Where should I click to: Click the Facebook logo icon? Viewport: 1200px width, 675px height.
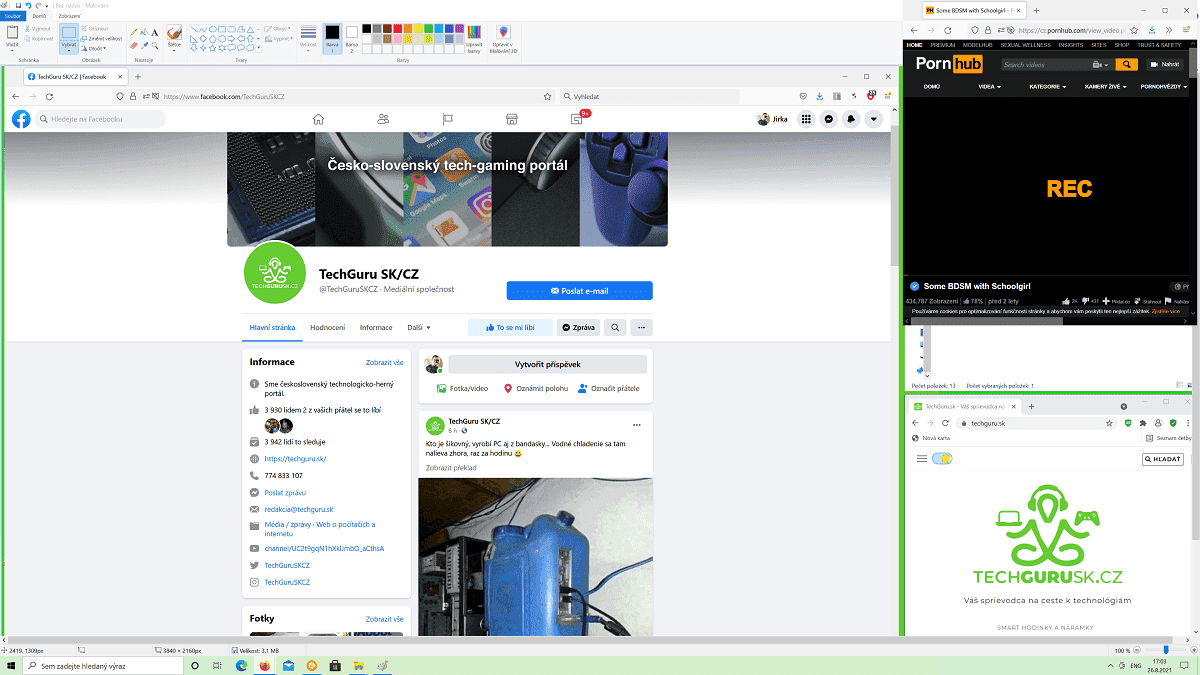click(21, 119)
